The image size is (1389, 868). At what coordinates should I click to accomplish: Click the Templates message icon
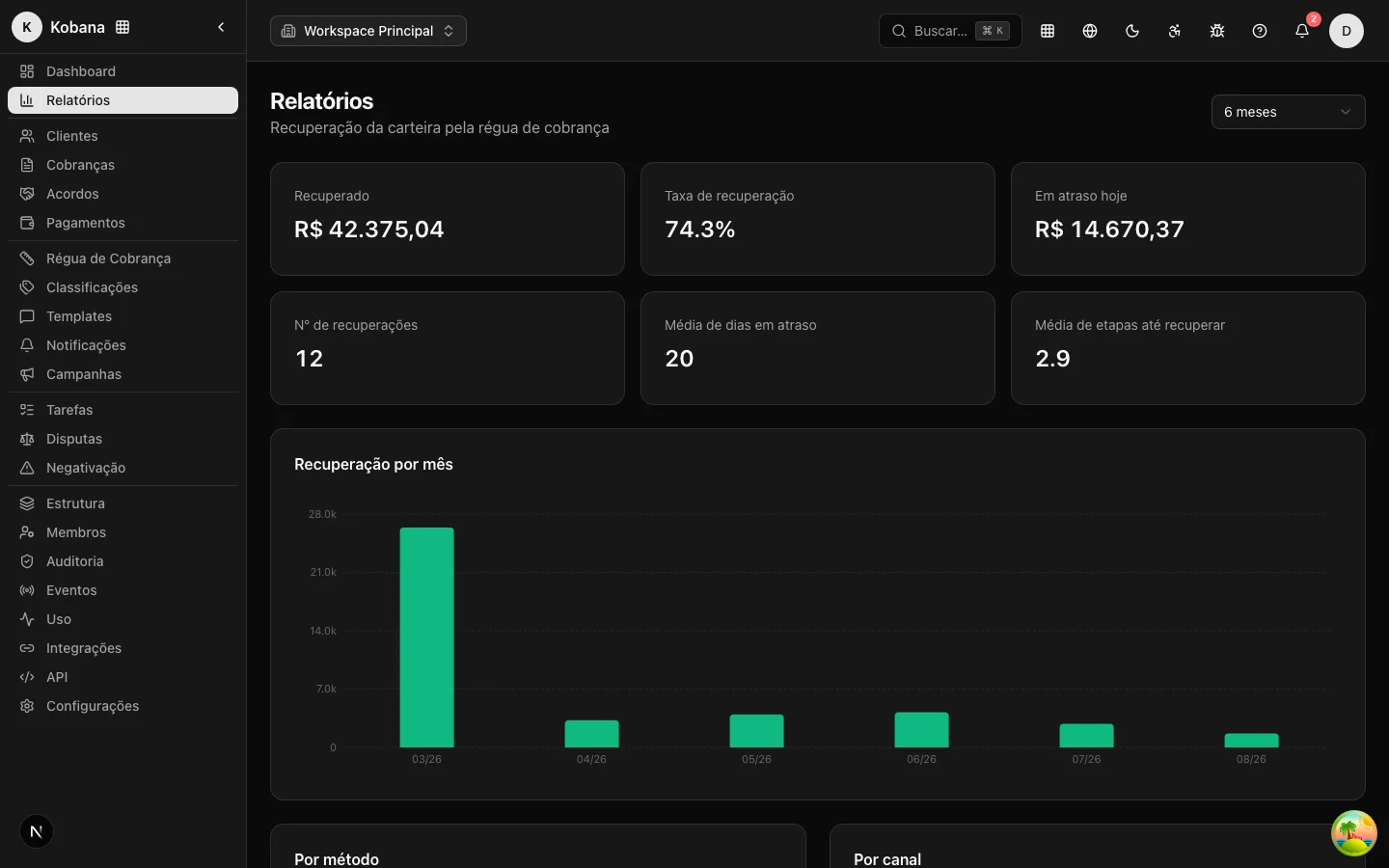tap(27, 316)
